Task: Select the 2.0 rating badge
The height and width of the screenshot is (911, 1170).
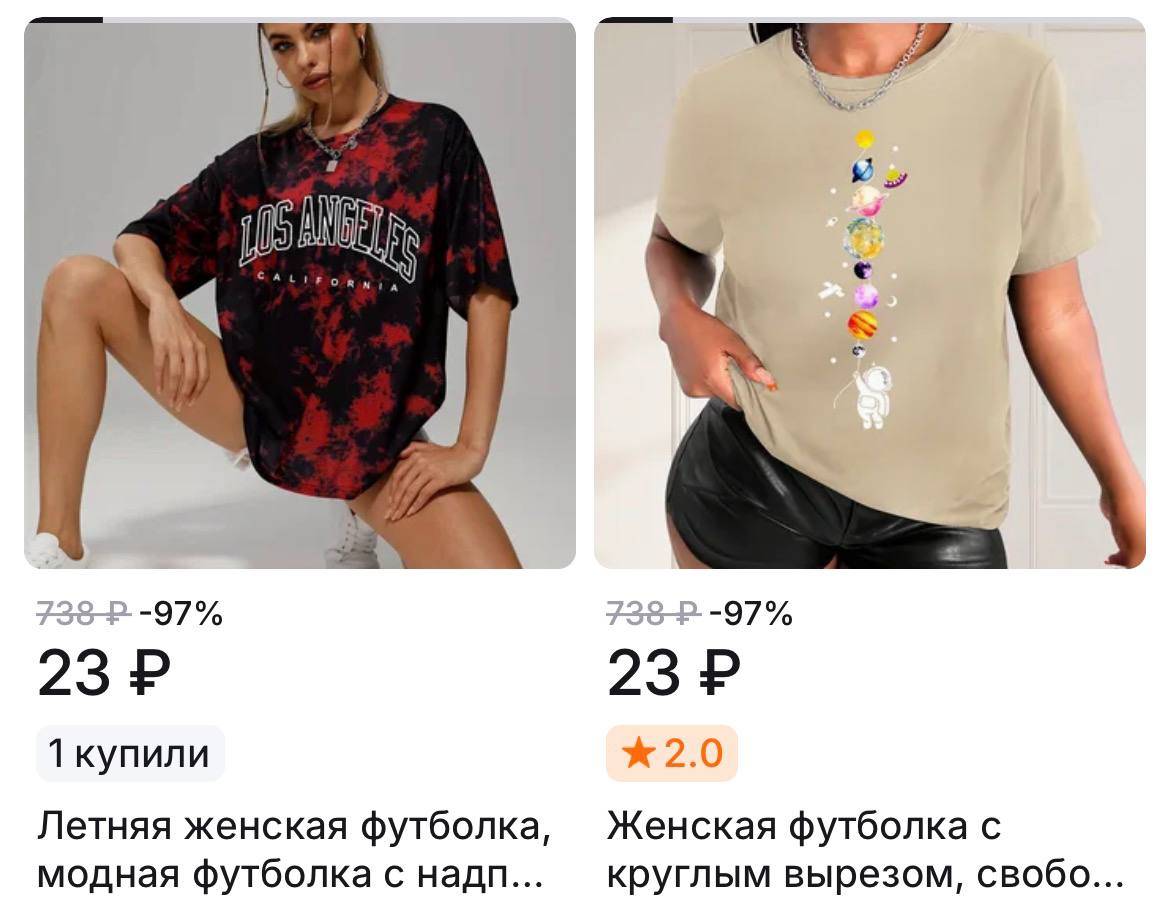Action: tap(672, 754)
